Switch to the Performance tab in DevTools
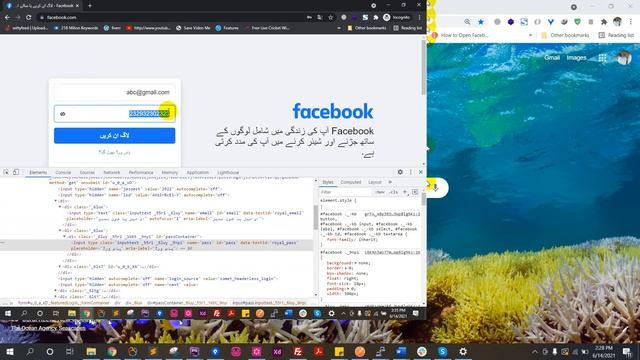The height and width of the screenshot is (360, 640). point(141,173)
